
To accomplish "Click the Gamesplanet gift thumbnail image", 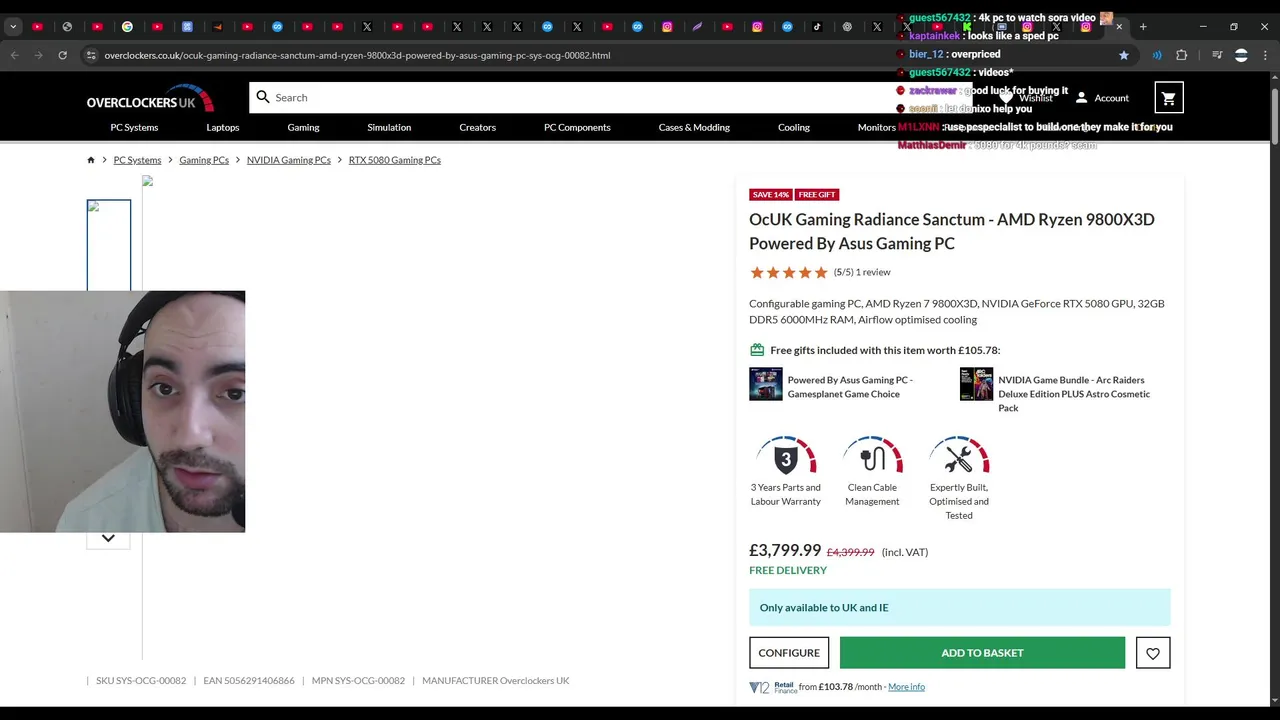I will pos(766,384).
